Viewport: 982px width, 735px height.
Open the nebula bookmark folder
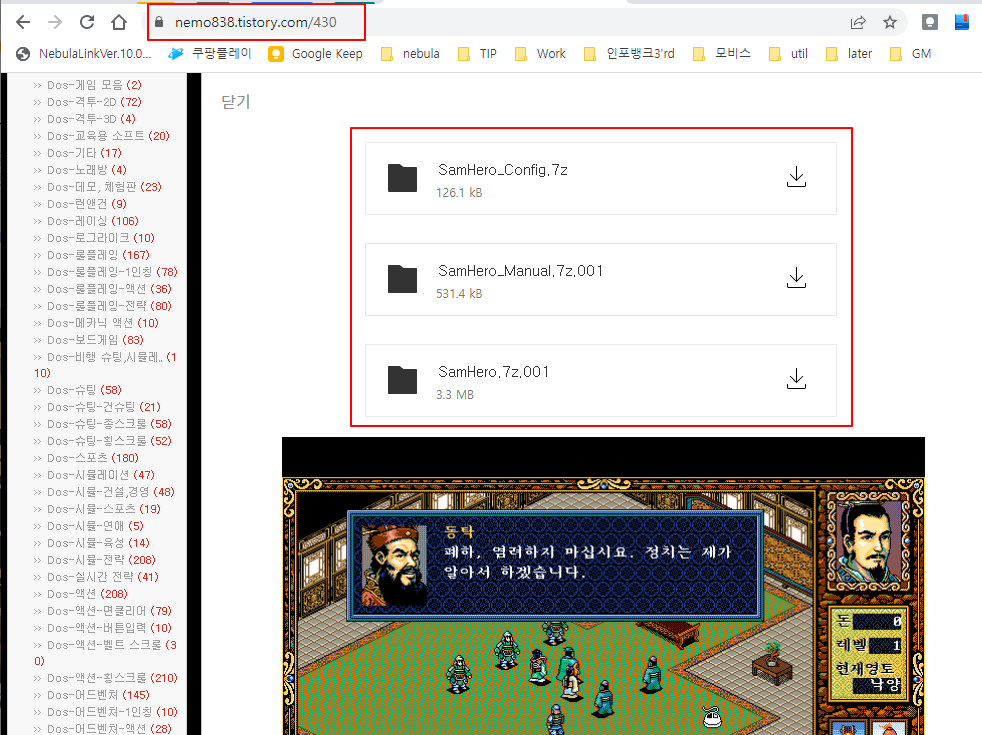click(x=410, y=54)
